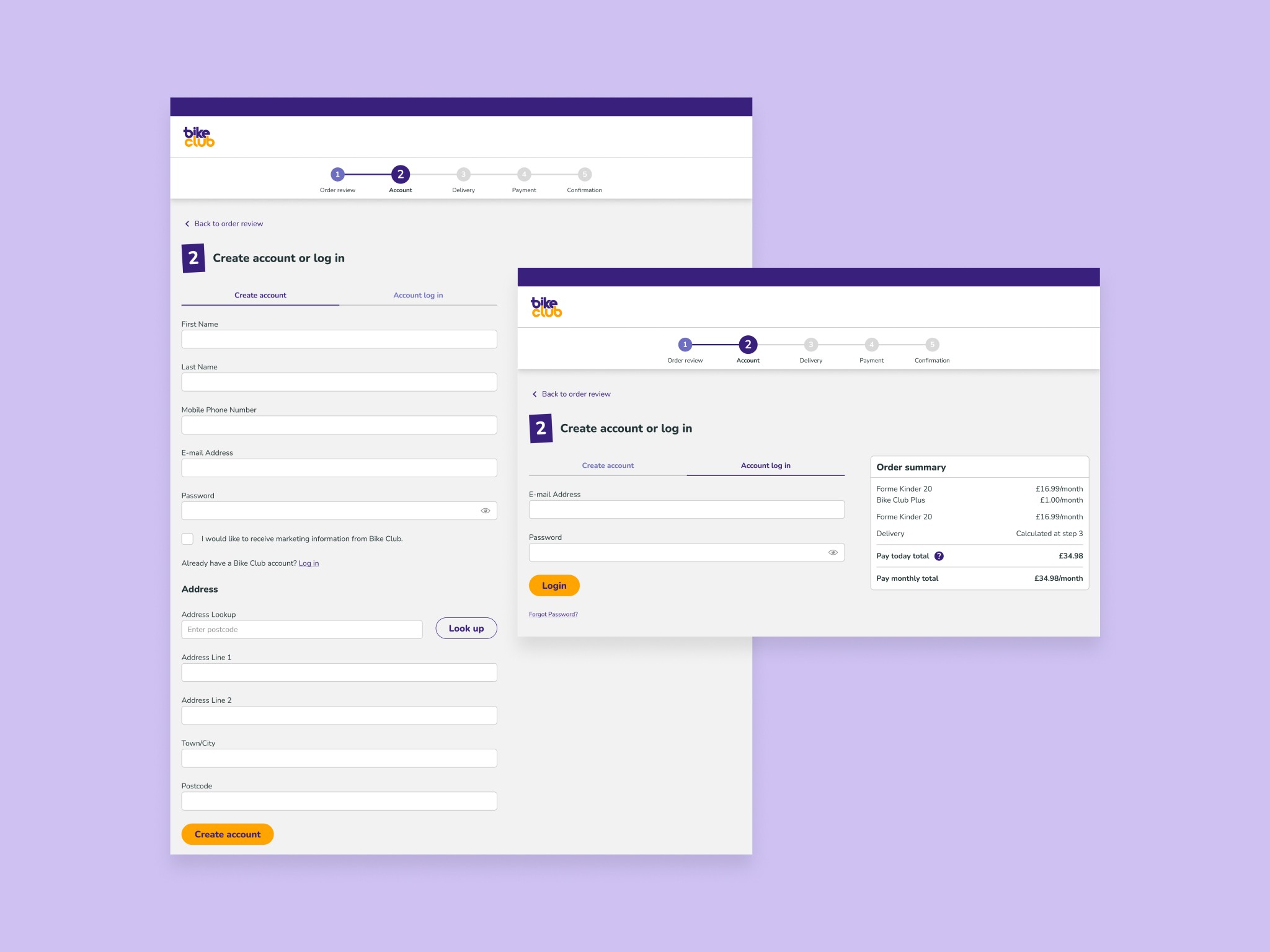Enable marketing information checkbox
1270x952 pixels.
(x=188, y=538)
